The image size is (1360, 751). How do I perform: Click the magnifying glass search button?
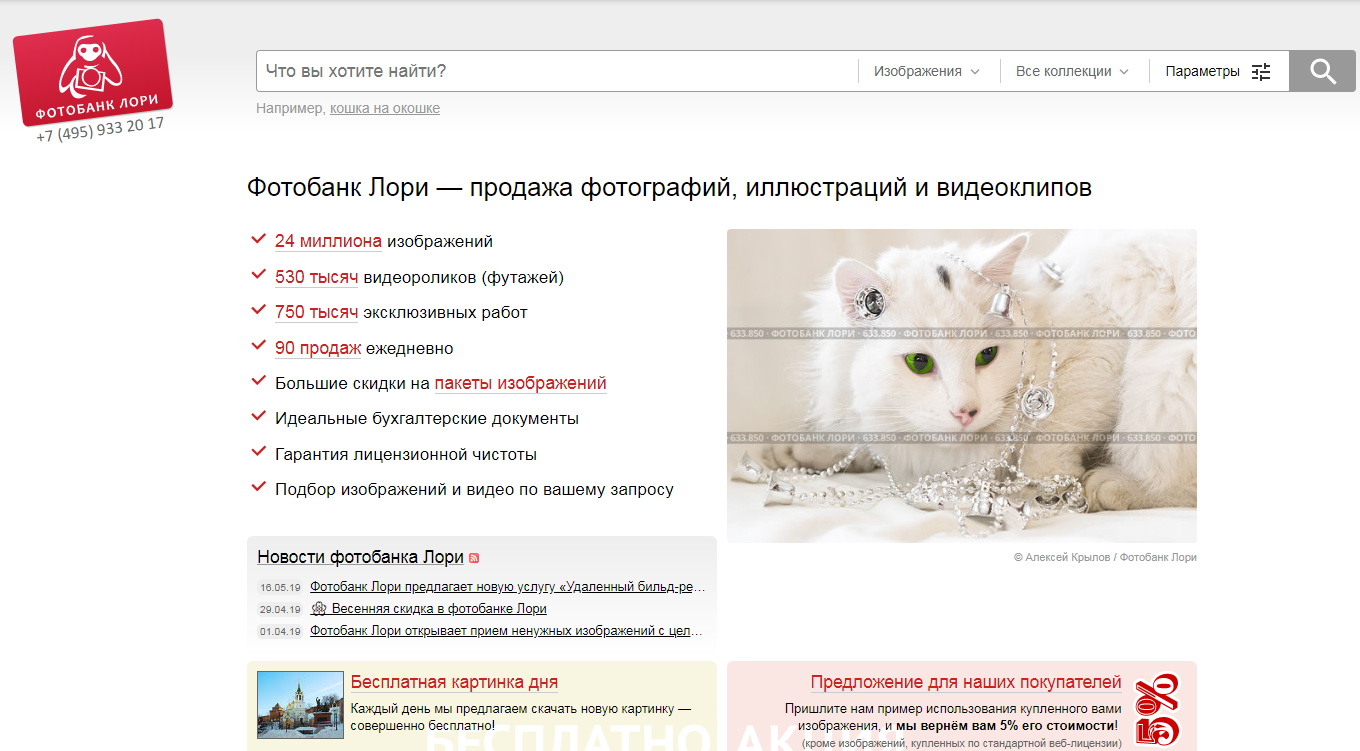pos(1322,71)
